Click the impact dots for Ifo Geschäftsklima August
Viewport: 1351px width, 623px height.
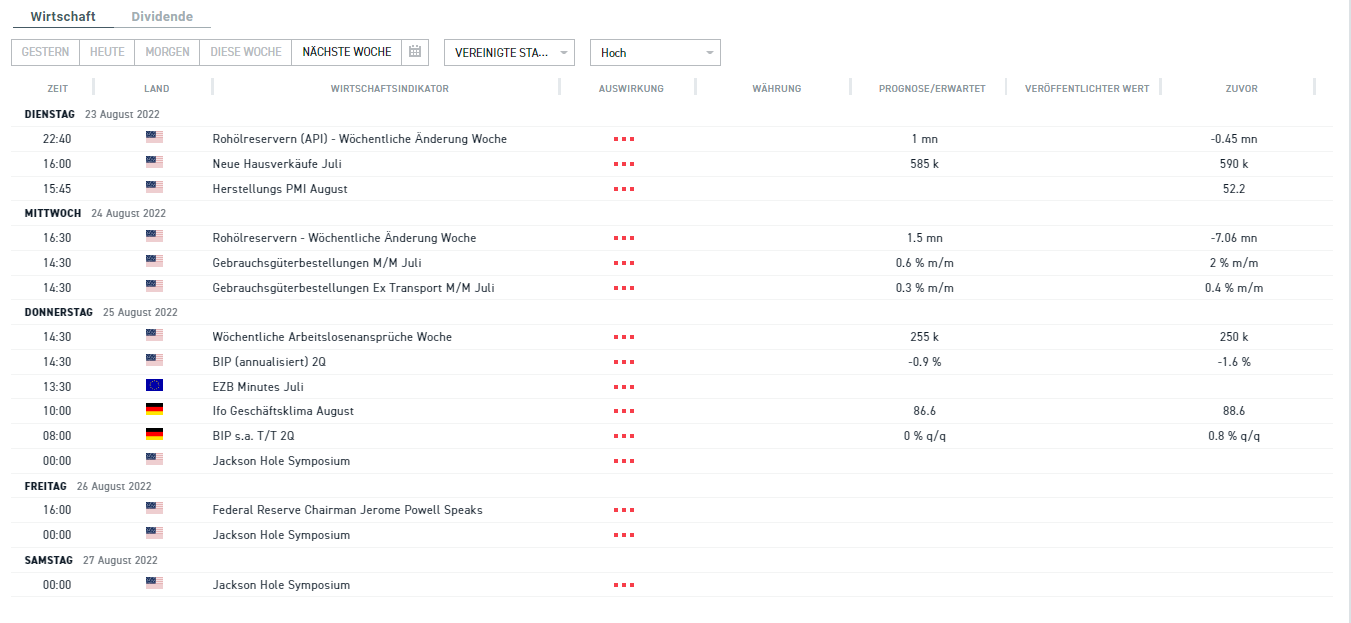pos(624,412)
